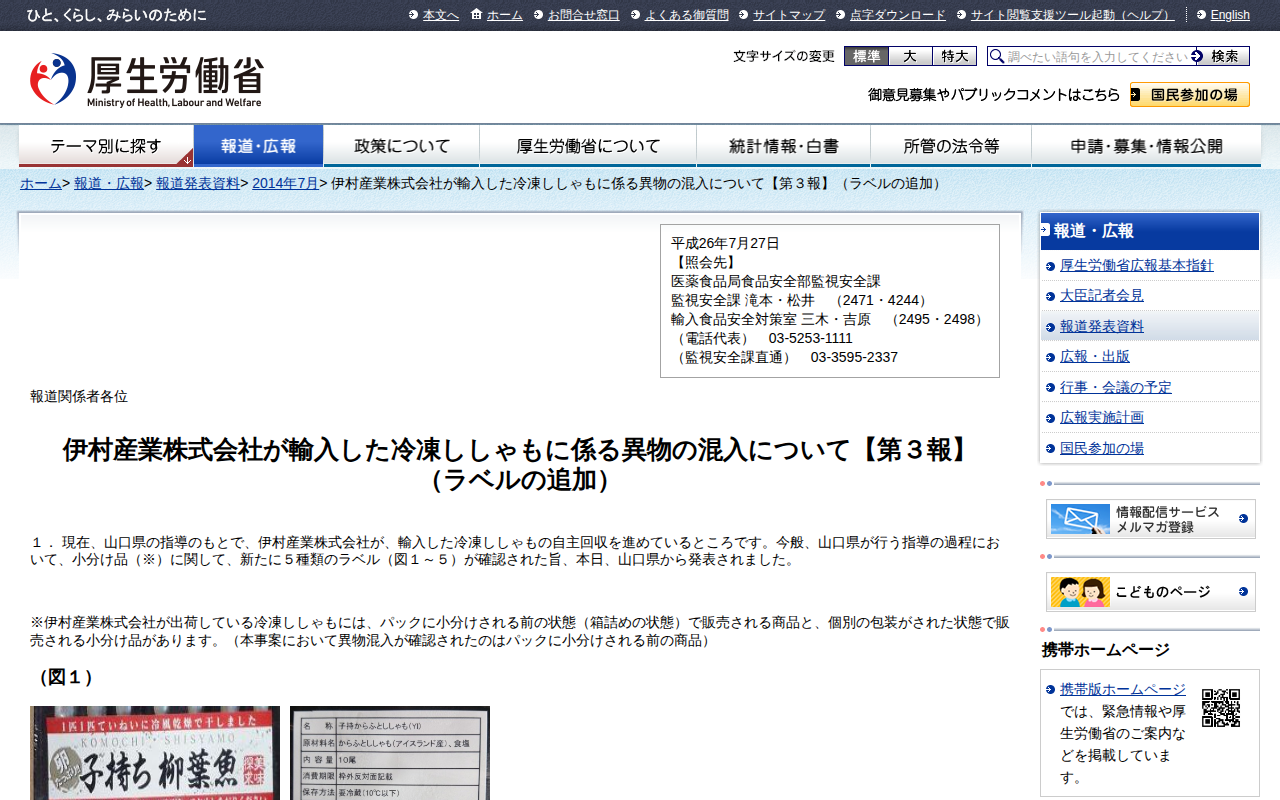Switch to the English site
Viewport: 1280px width, 800px height.
1230,15
